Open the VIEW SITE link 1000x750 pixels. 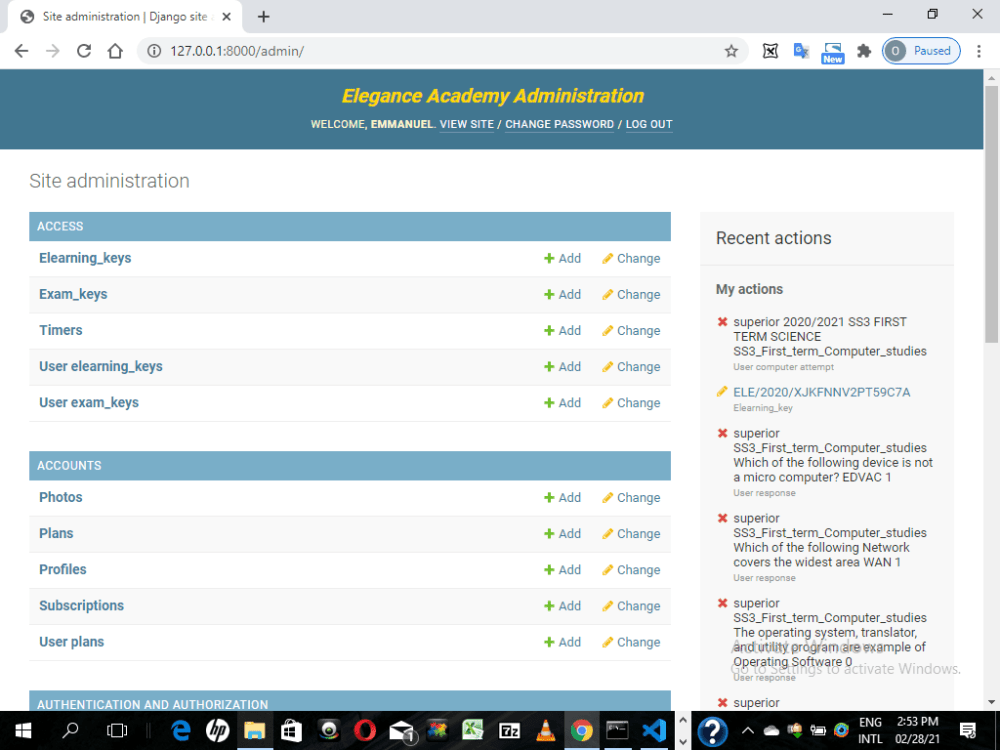(x=466, y=124)
